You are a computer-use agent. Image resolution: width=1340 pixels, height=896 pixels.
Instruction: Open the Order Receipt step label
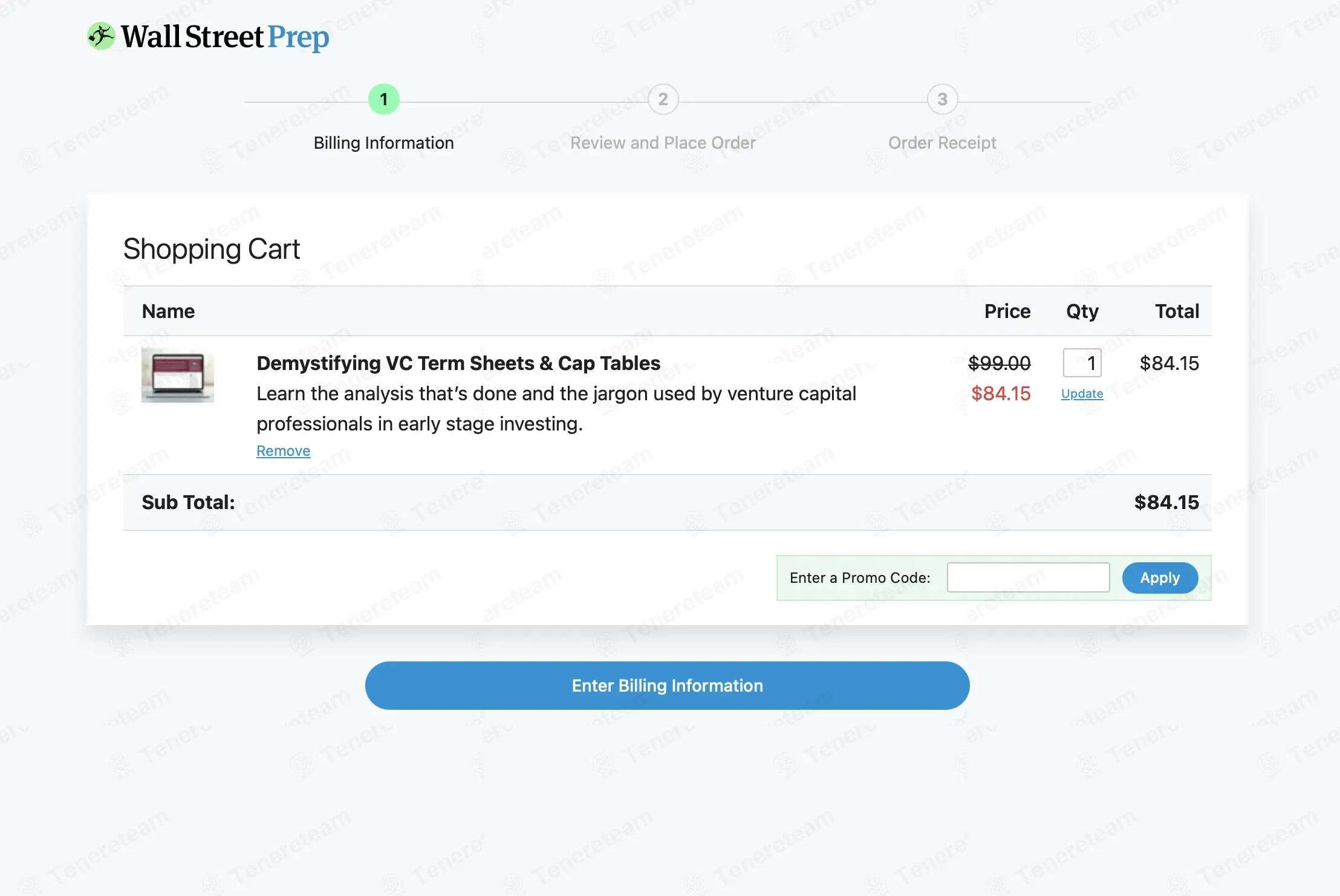(x=942, y=143)
